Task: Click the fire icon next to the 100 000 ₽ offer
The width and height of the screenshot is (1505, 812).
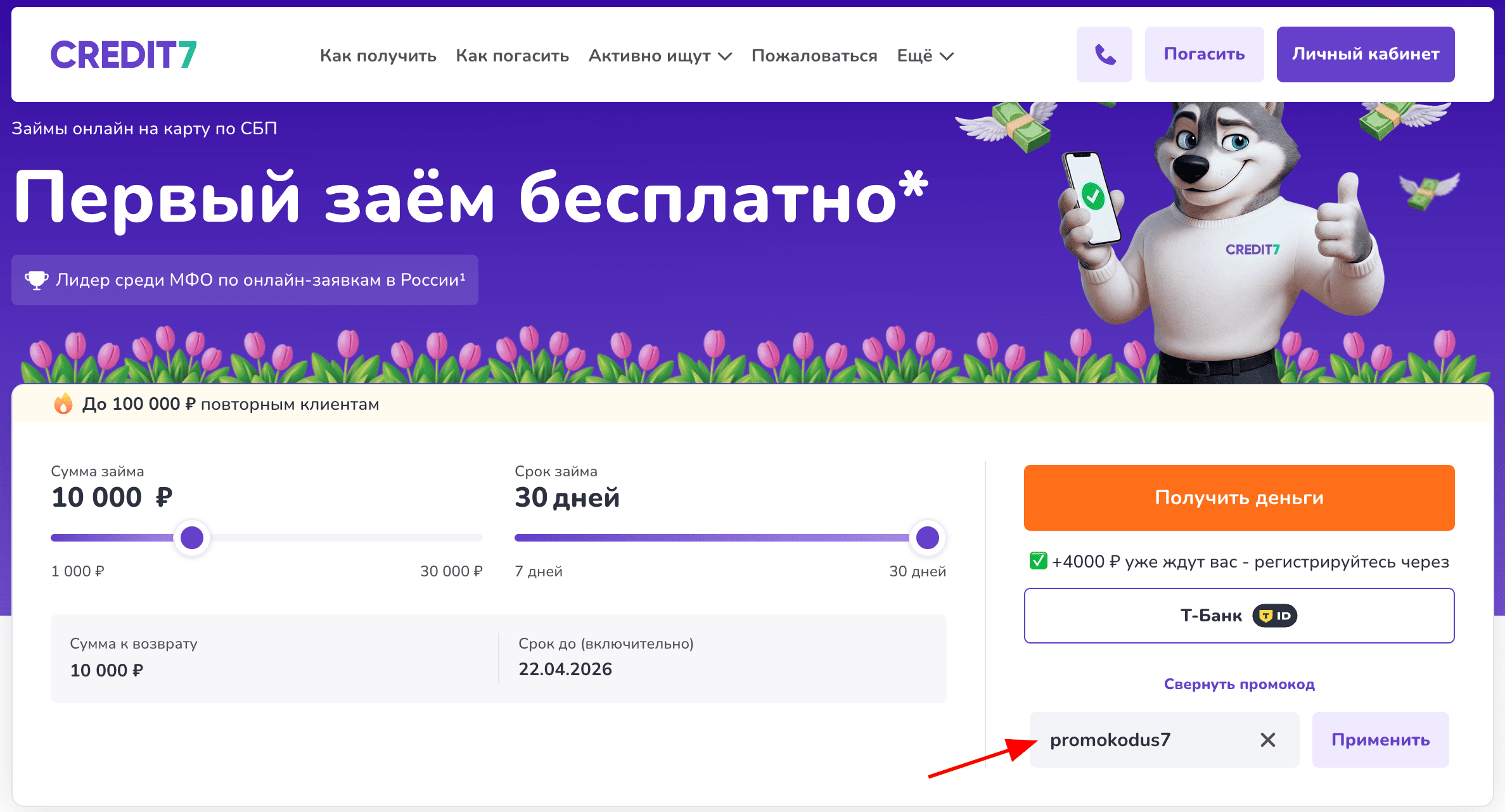Action: tap(64, 403)
